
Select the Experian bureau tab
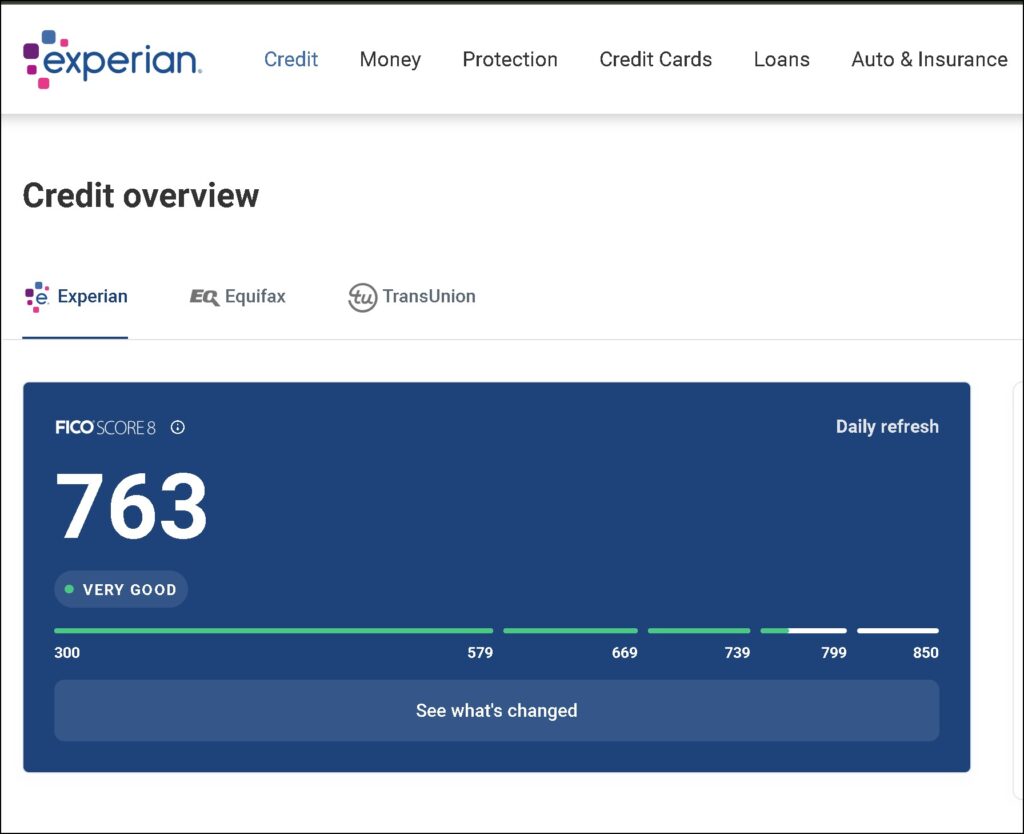(x=76, y=297)
